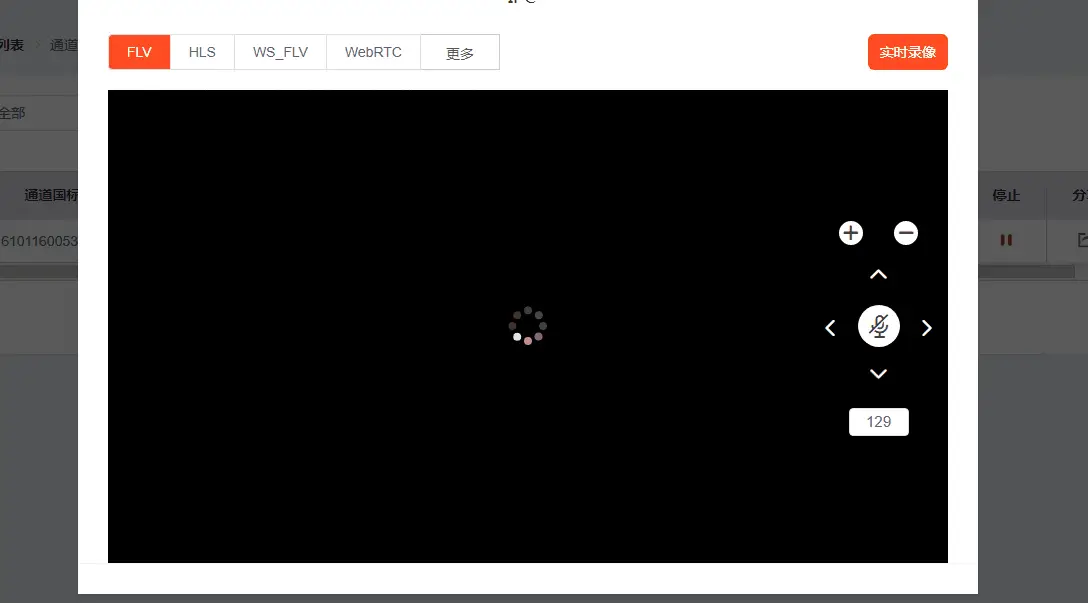Click the red stop pause icon in background table

point(1006,240)
